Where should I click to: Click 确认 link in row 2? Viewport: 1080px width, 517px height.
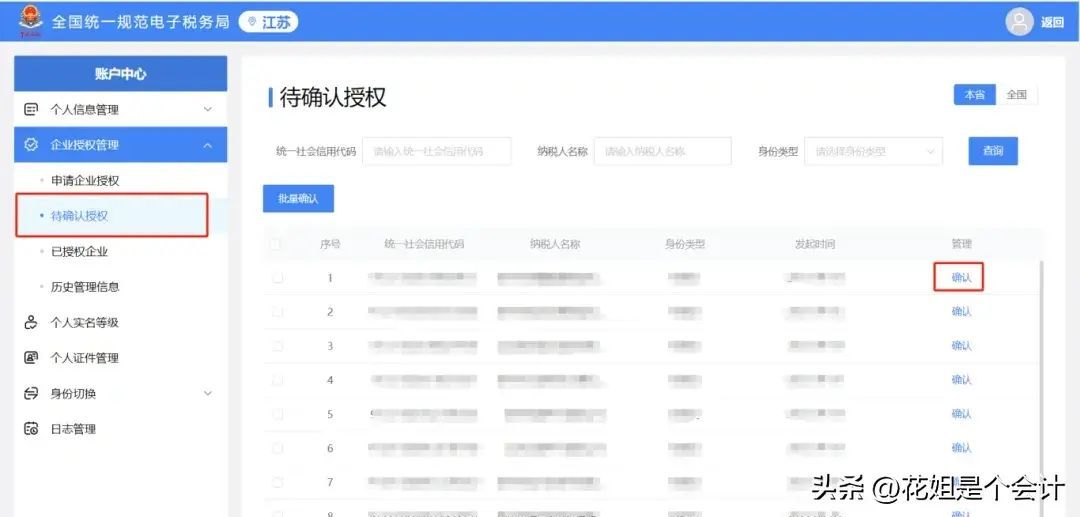962,311
